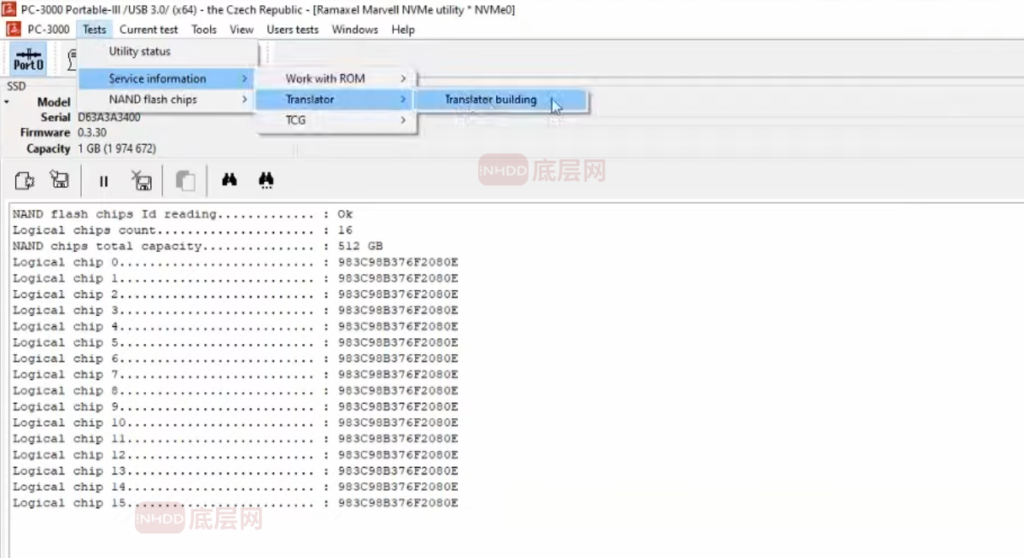The height and width of the screenshot is (558, 1024).
Task: Select the Translator submenu entry
Action: pos(336,99)
